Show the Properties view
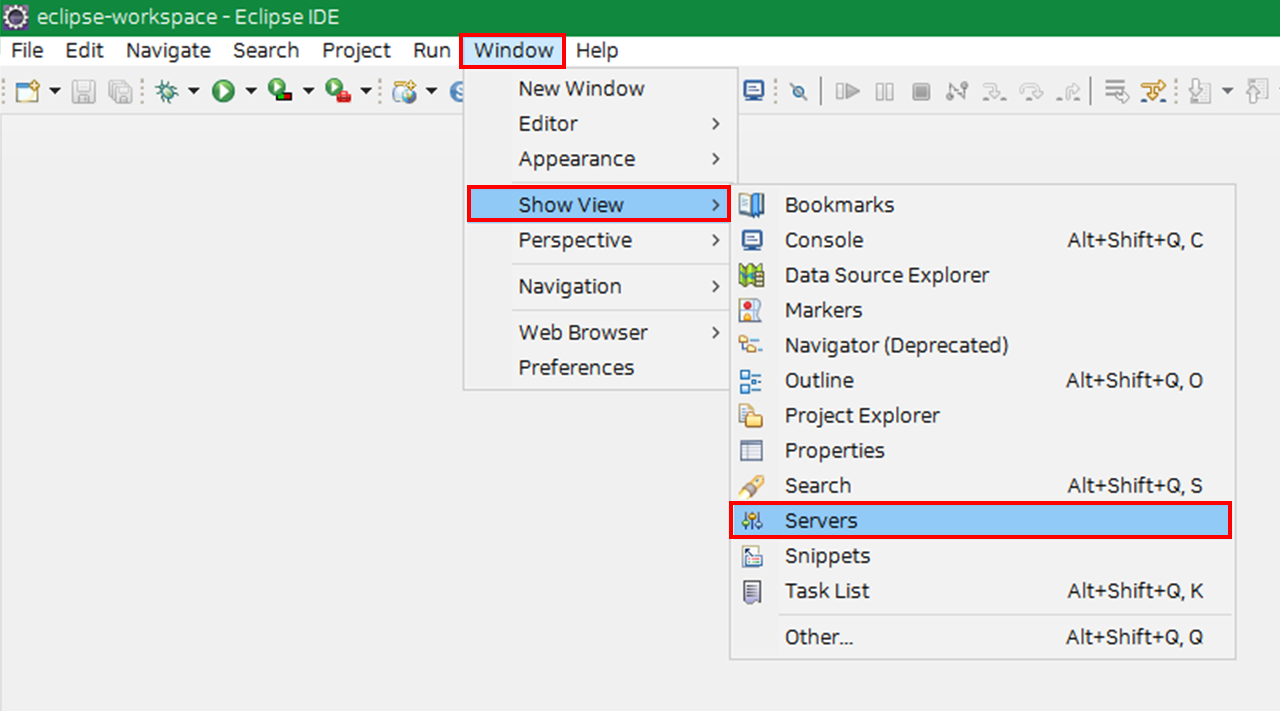Image resolution: width=1280 pixels, height=711 pixels. point(982,450)
